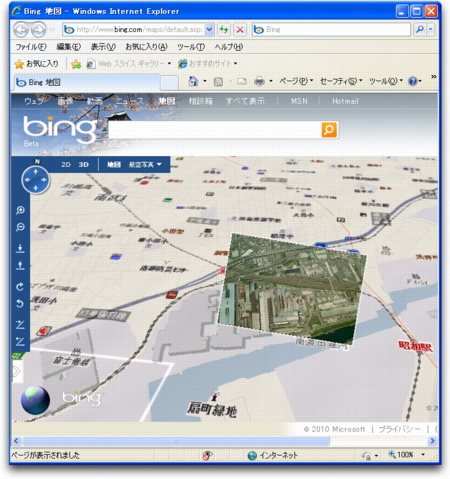This screenshot has width=450, height=479.
Task: Open the ページ(P) toolbar dropdown
Action: pos(296,81)
